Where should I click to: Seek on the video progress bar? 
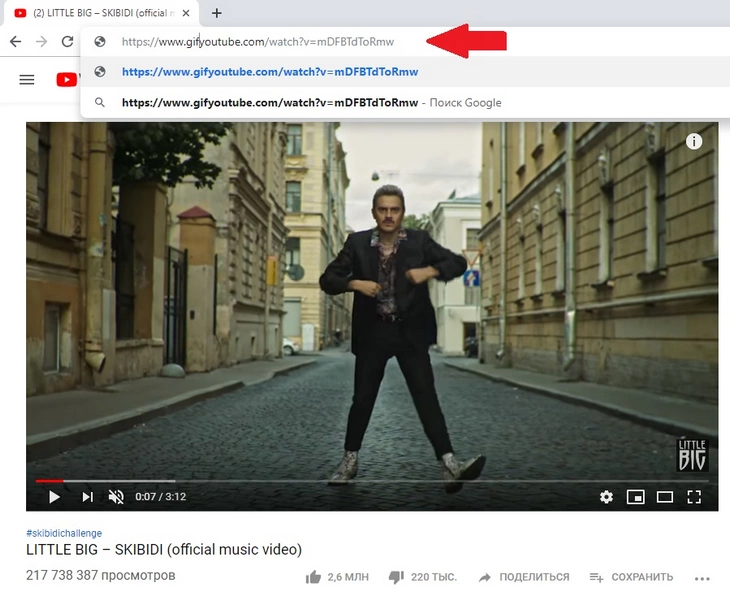pos(372,481)
